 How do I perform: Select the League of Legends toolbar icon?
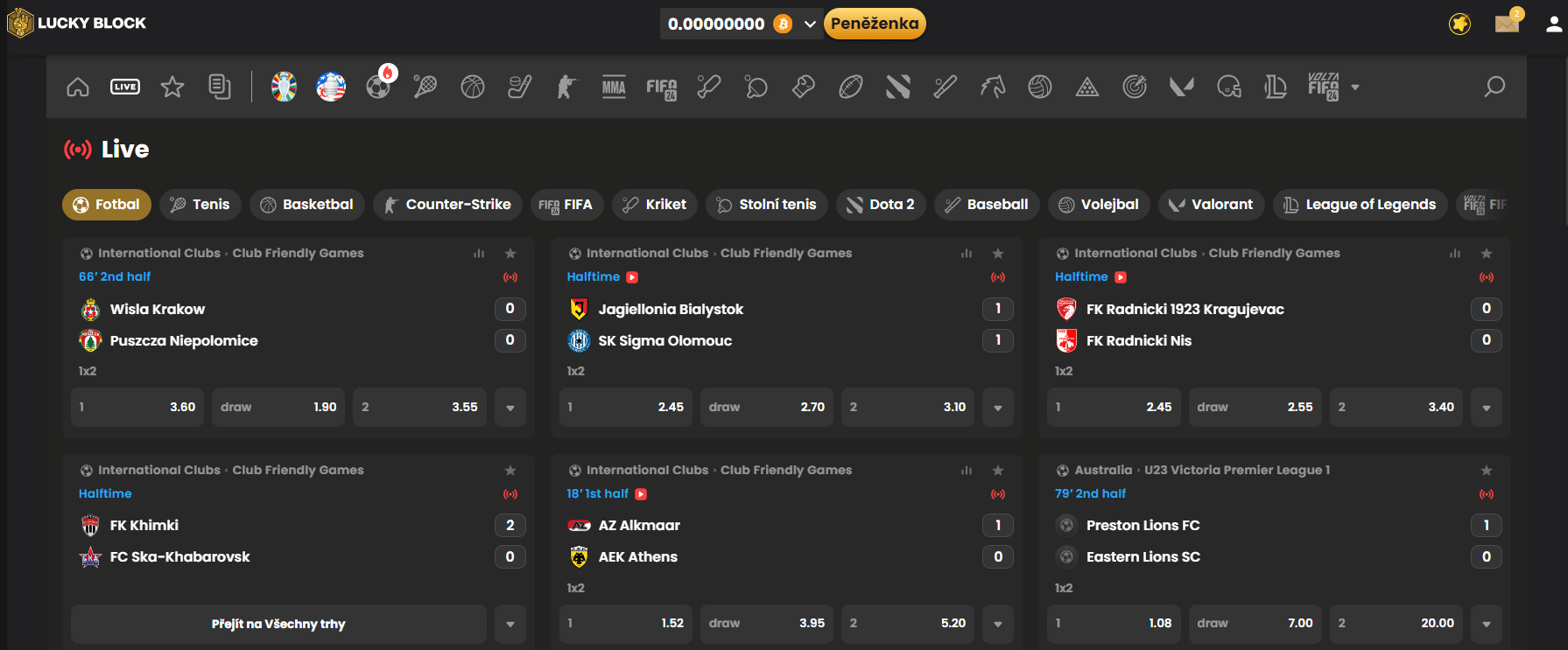tap(1276, 87)
